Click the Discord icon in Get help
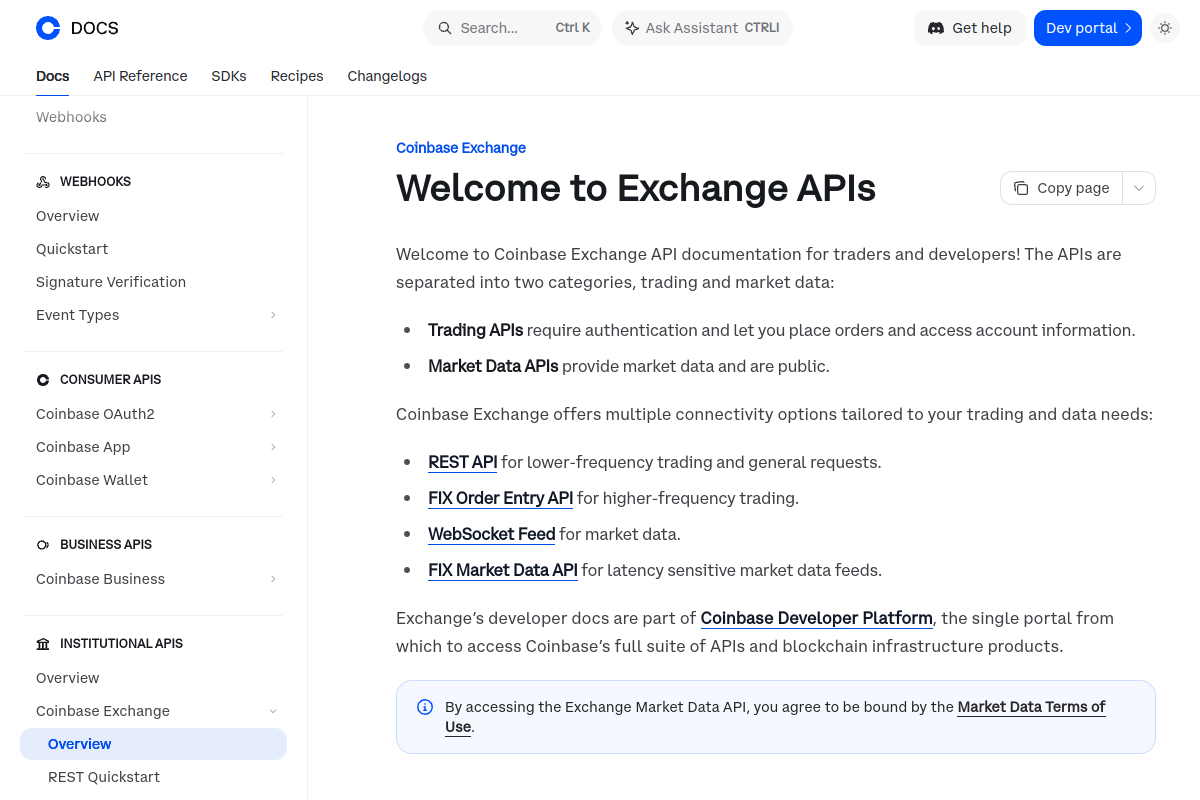Image resolution: width=1200 pixels, height=800 pixels. 936,28
